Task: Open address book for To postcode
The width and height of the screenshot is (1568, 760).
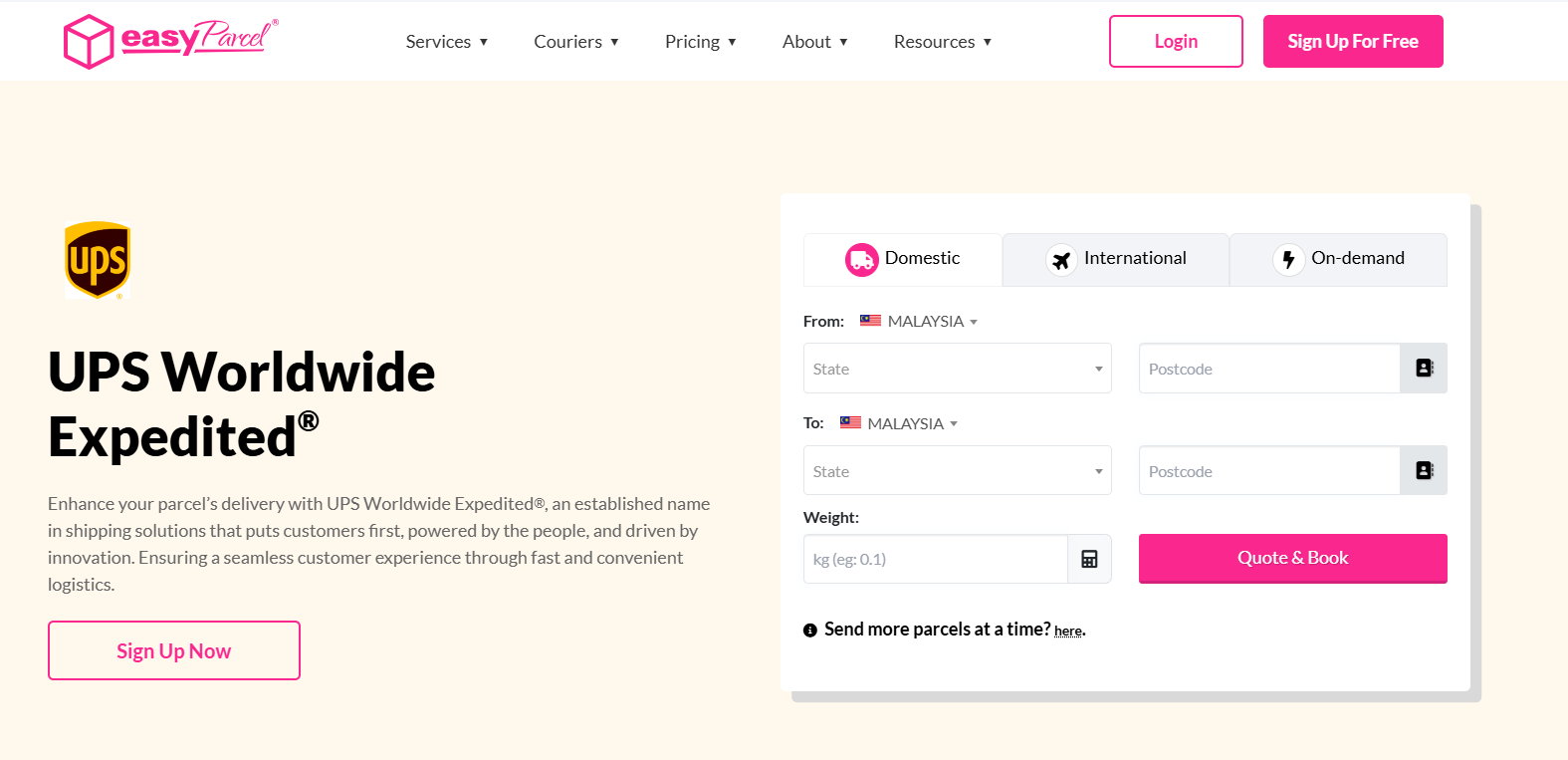Action: [x=1424, y=471]
